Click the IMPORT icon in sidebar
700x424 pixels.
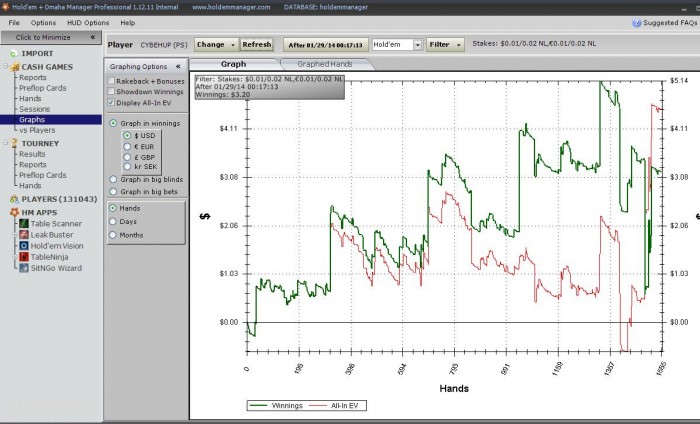coord(14,54)
